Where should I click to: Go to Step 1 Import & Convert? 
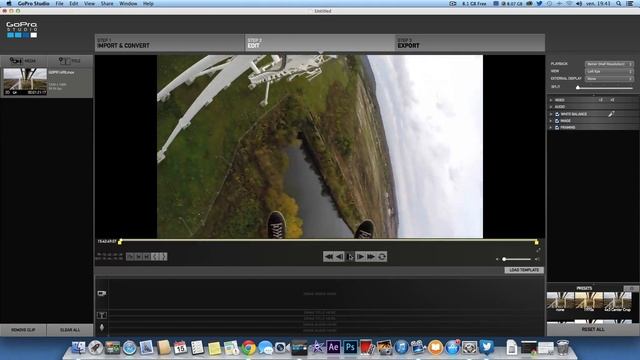[x=170, y=43]
